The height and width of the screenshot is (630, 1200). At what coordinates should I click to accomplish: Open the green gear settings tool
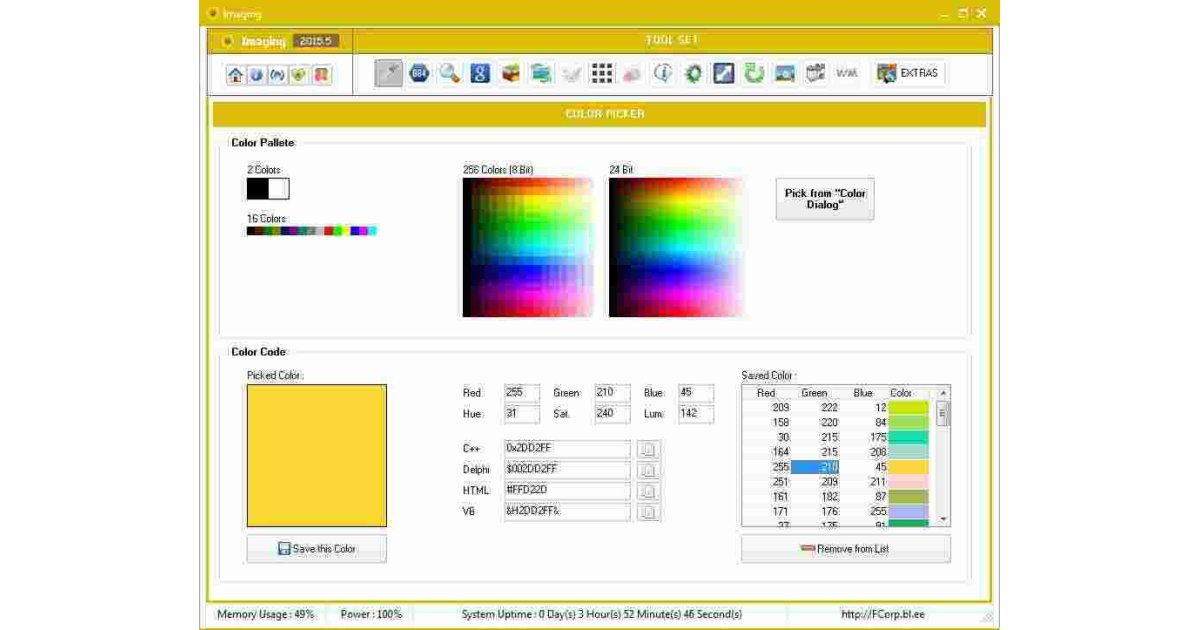[x=693, y=74]
